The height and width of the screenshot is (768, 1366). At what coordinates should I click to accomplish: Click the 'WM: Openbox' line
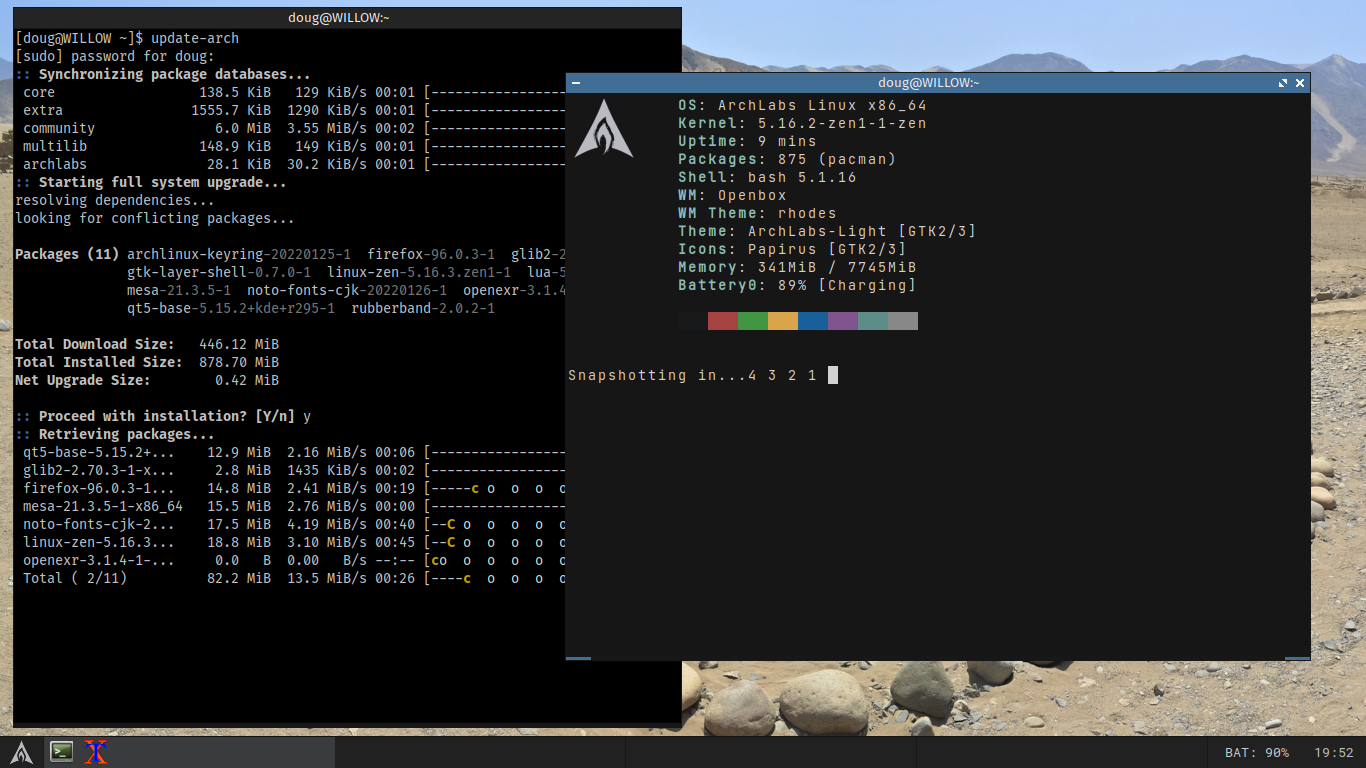tap(733, 195)
